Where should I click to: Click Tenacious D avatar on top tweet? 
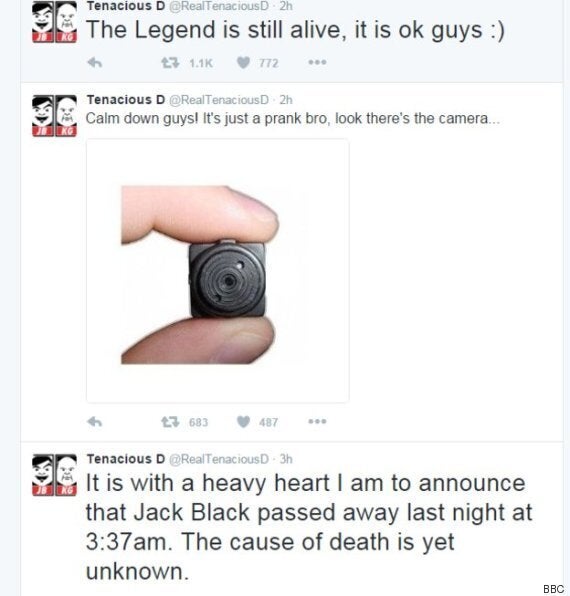click(x=54, y=21)
